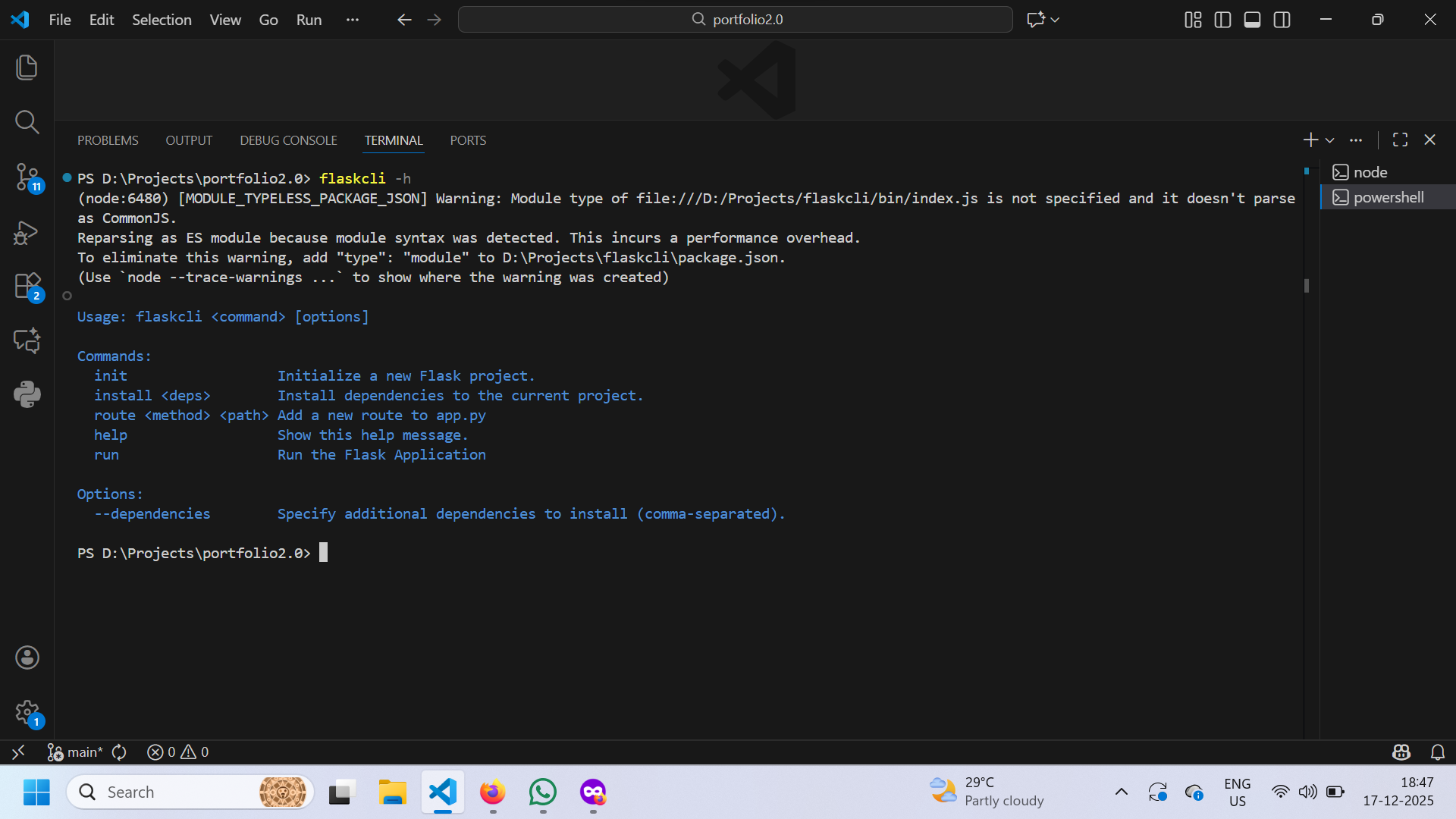This screenshot has height=819, width=1456.
Task: Toggle the secondary side bar layout button
Action: coord(1282,20)
